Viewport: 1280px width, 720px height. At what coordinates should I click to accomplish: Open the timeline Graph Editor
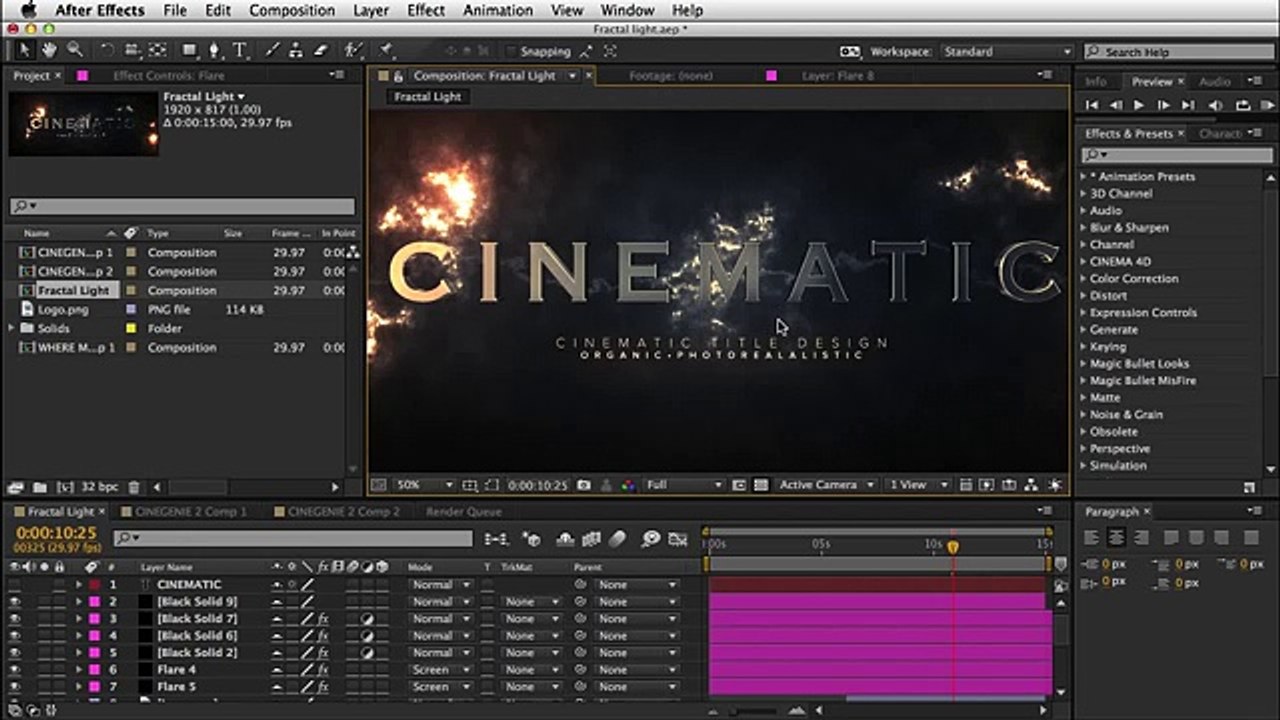click(679, 539)
